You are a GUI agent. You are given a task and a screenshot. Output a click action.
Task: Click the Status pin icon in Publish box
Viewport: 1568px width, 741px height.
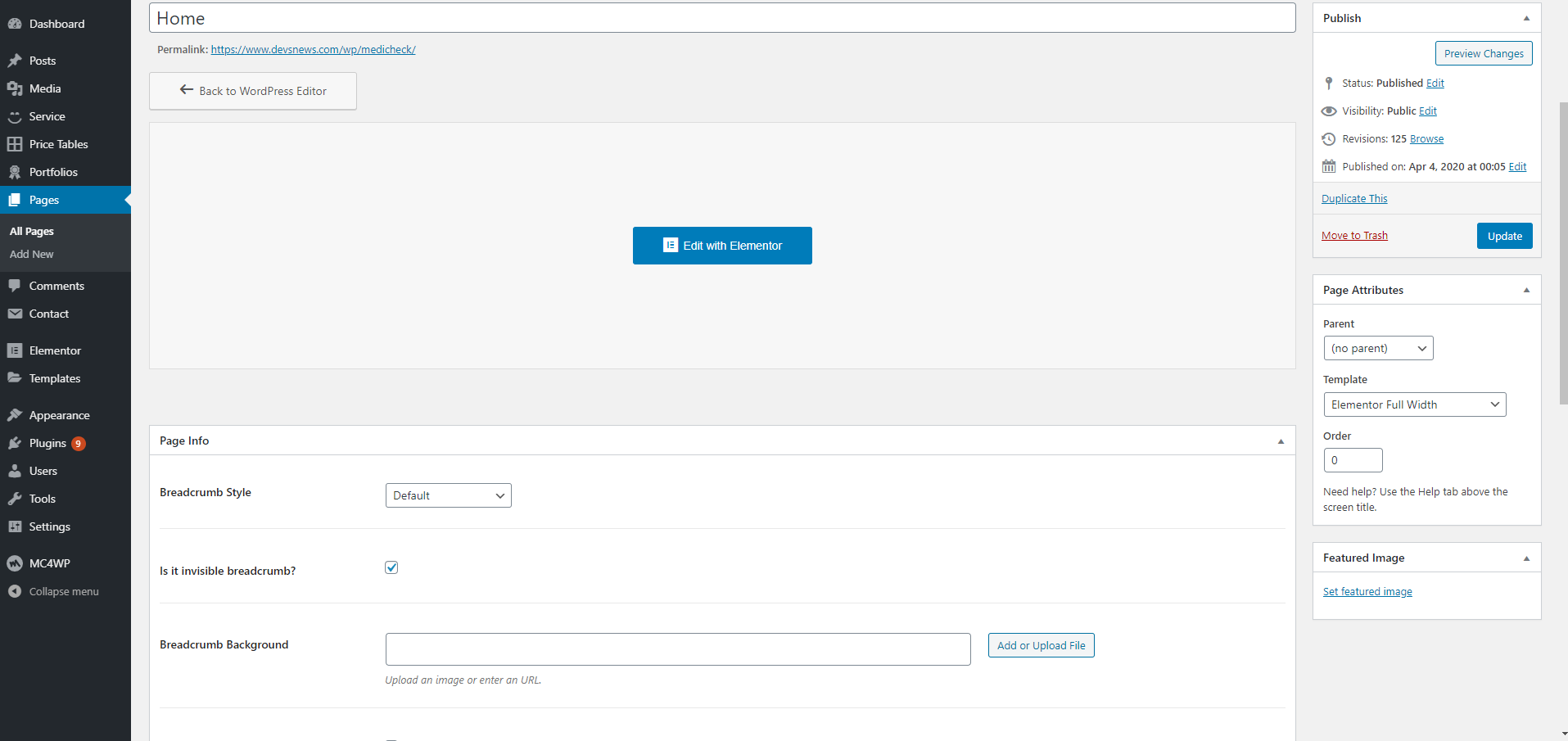click(1329, 84)
